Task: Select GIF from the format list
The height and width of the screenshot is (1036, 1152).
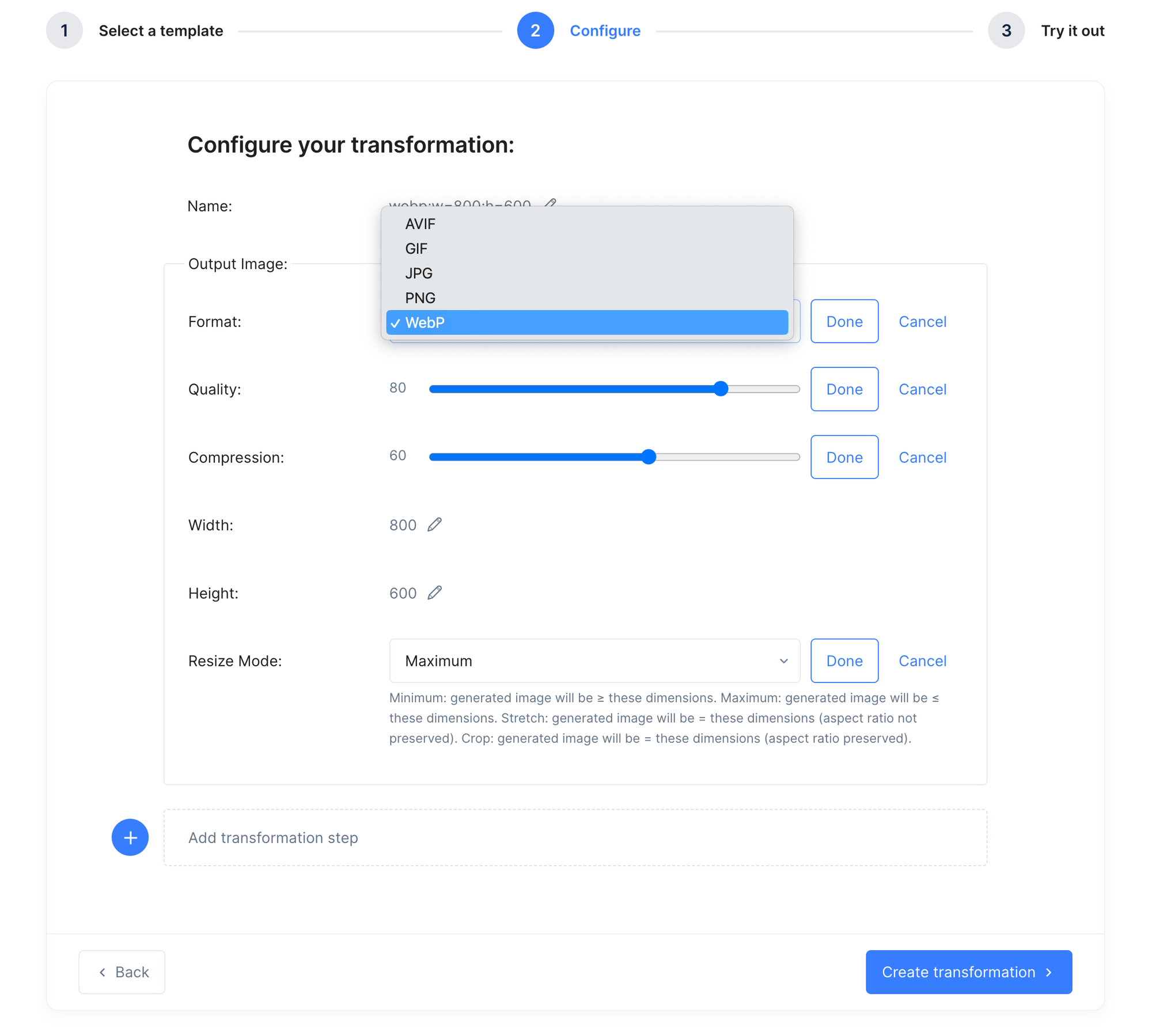Action: click(416, 248)
